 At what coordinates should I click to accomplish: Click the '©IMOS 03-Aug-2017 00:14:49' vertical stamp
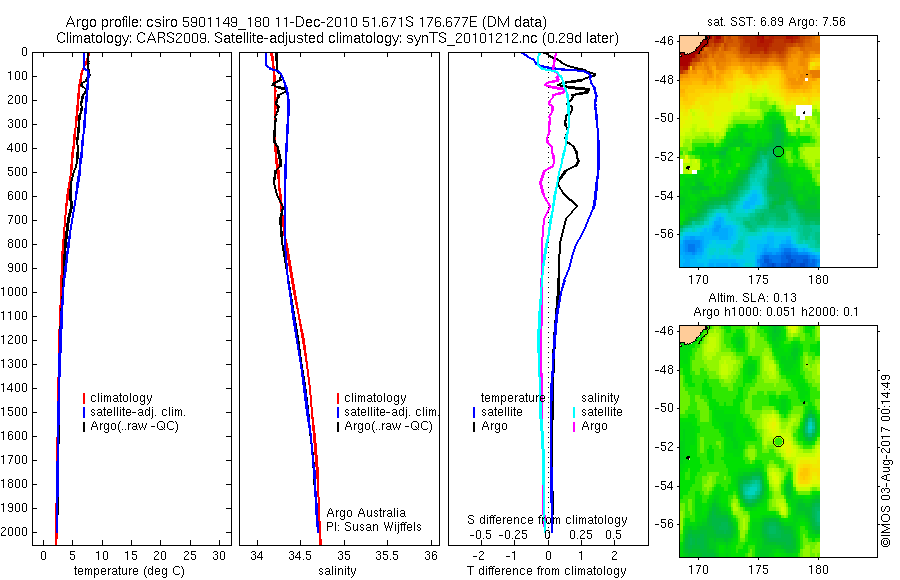coord(886,461)
